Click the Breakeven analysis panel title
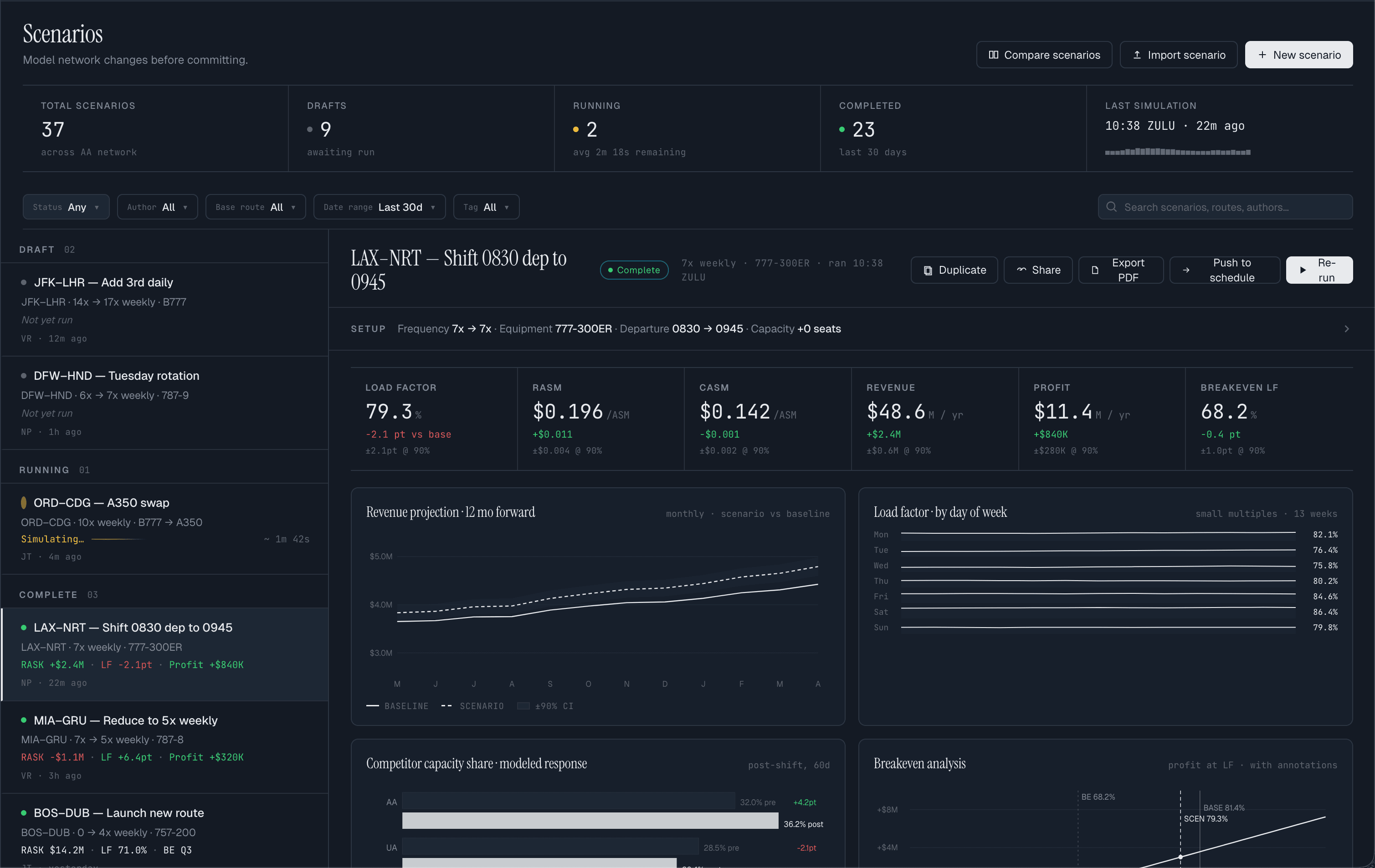The height and width of the screenshot is (868, 1375). pyautogui.click(x=919, y=764)
